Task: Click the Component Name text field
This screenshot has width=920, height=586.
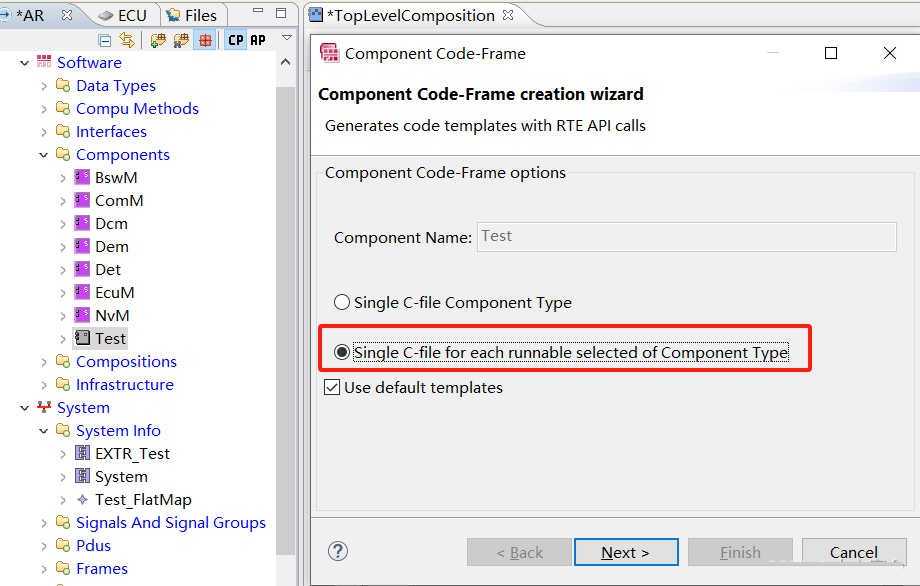Action: 686,237
